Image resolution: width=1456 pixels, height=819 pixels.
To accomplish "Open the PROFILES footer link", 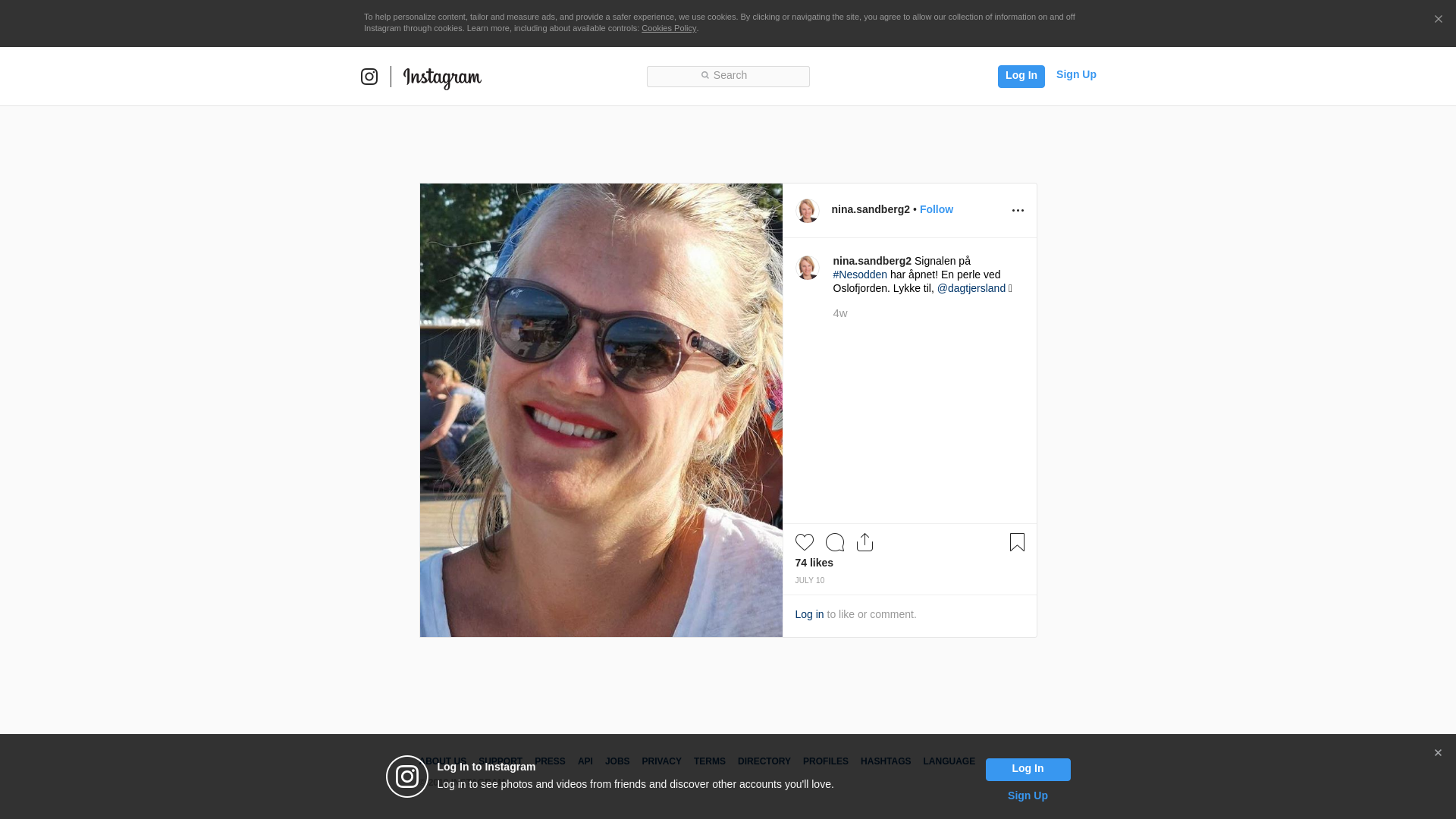I will (x=826, y=761).
